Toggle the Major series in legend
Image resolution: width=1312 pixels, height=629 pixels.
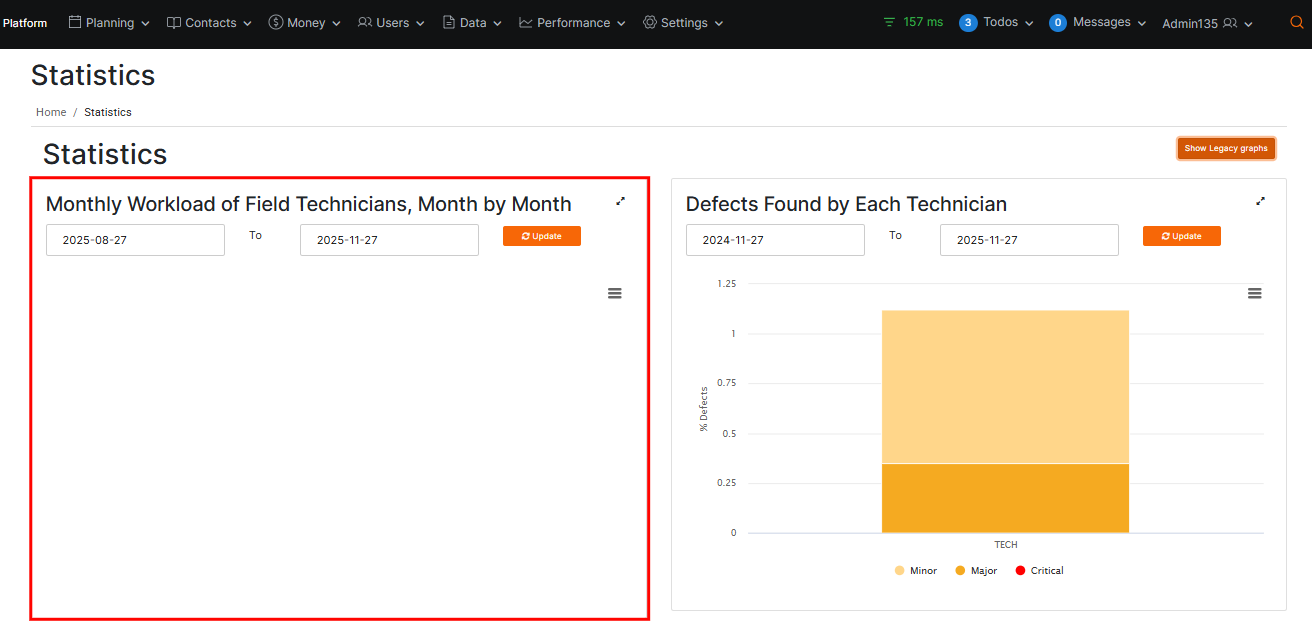(976, 571)
